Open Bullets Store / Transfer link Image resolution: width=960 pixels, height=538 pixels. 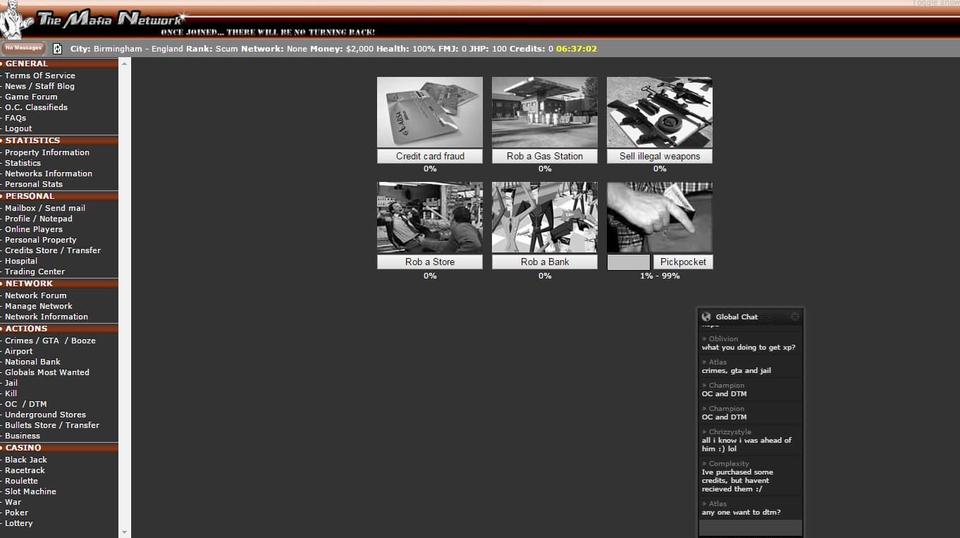52,425
